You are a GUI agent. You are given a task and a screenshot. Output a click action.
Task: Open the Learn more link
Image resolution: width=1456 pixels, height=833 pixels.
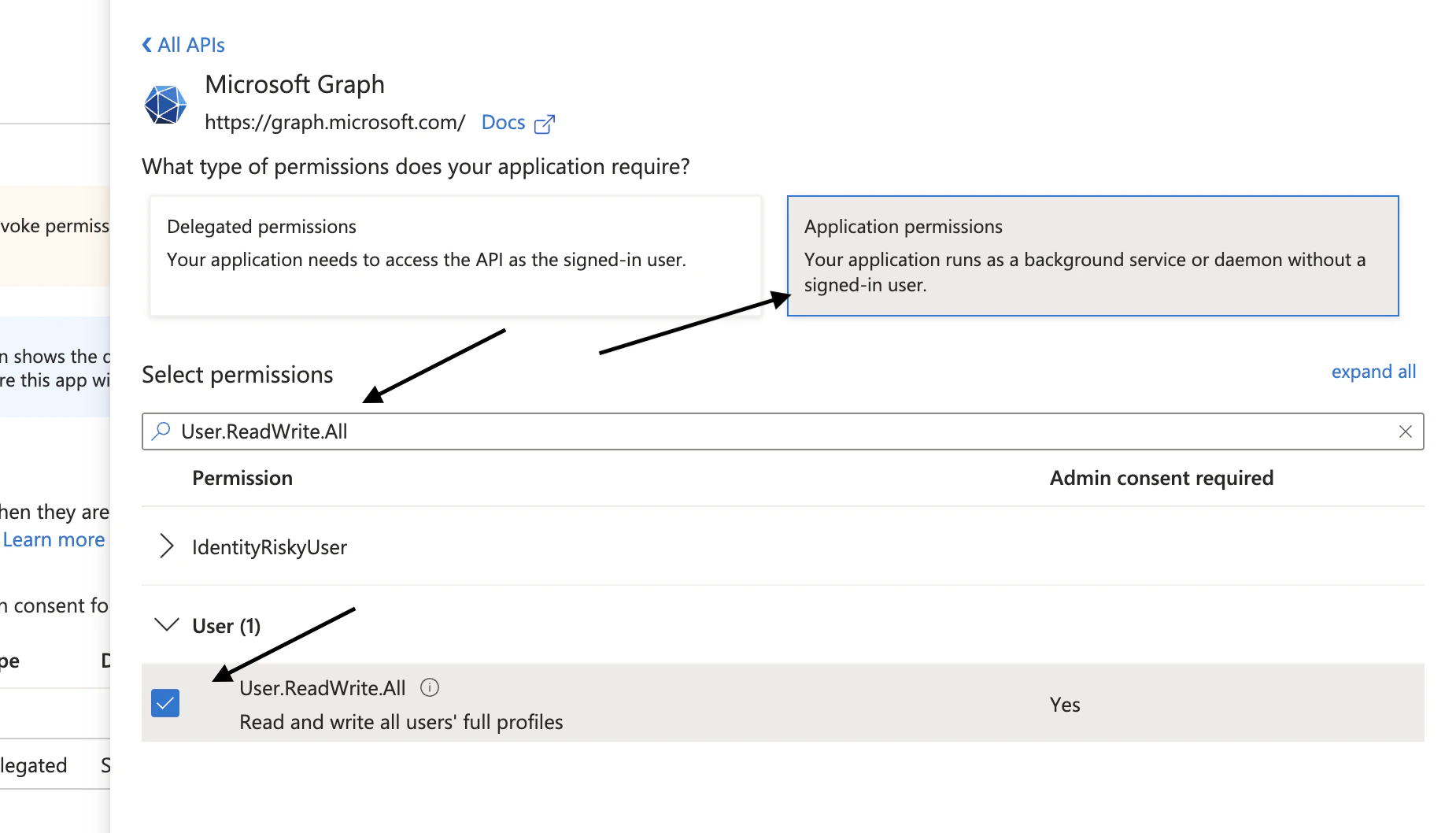(54, 540)
